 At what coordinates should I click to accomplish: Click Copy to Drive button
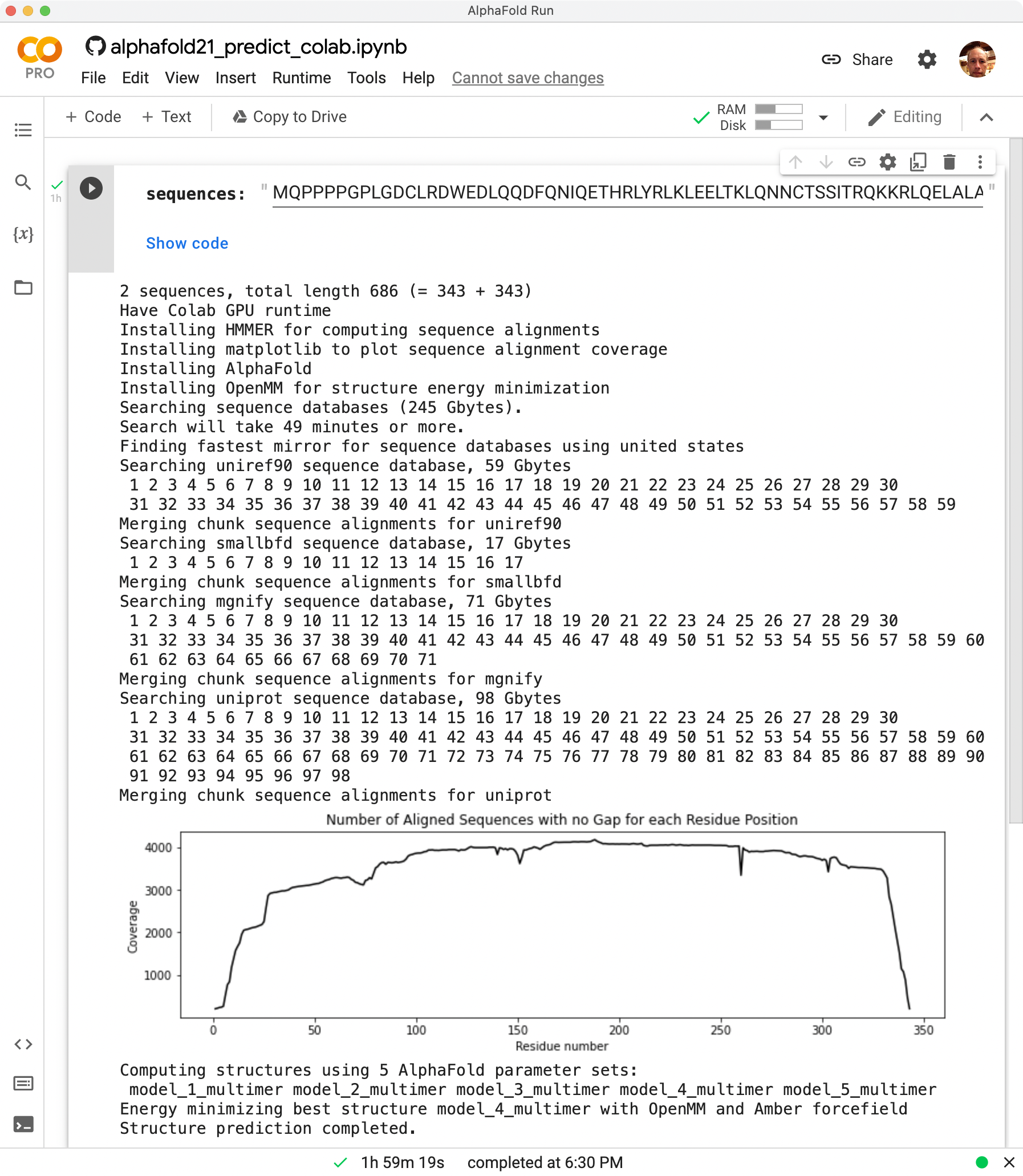click(x=290, y=117)
